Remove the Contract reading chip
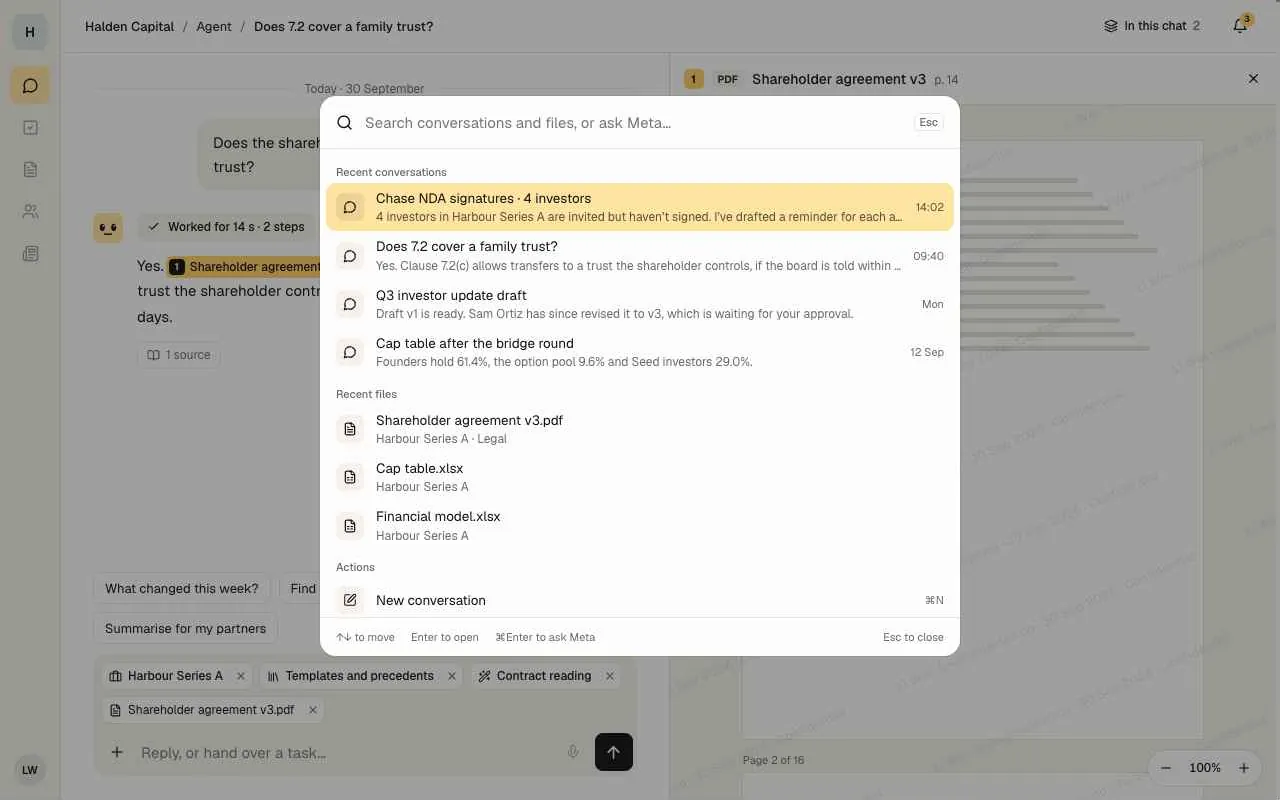Screen dimensions: 1280x800 (x=610, y=676)
